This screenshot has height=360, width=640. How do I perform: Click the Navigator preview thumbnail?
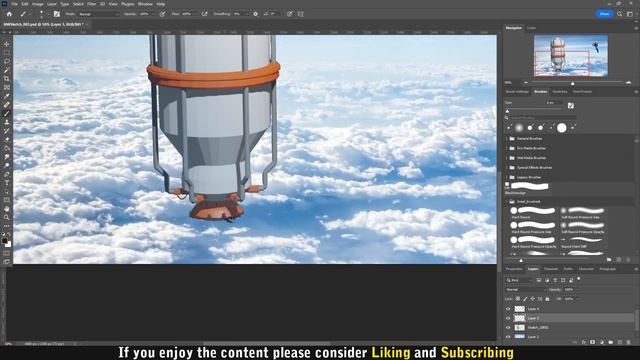571,56
